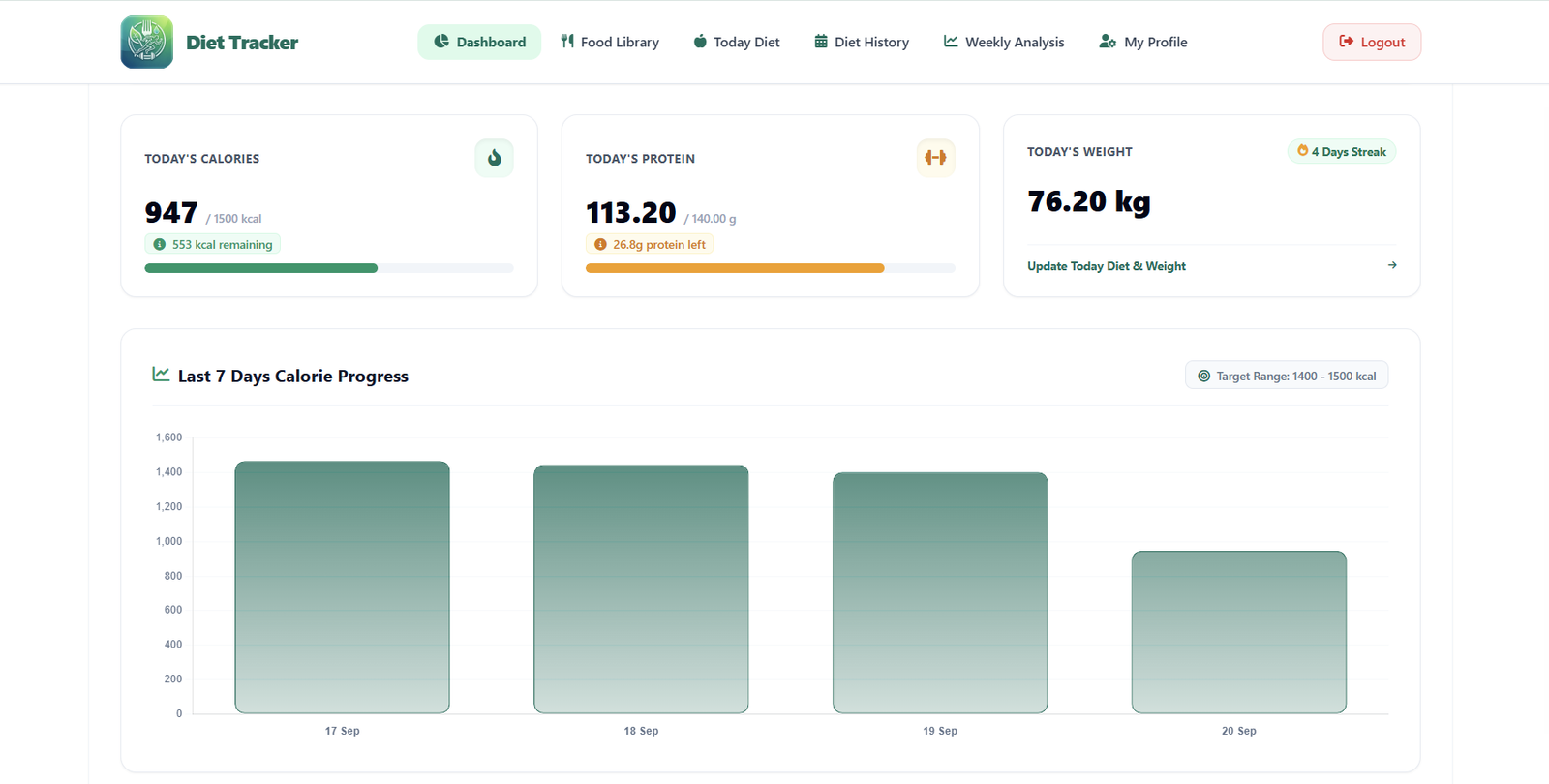Screen dimensions: 1549x784
Task: Click Update Today Diet & Weight link
Action: pos(1107,266)
